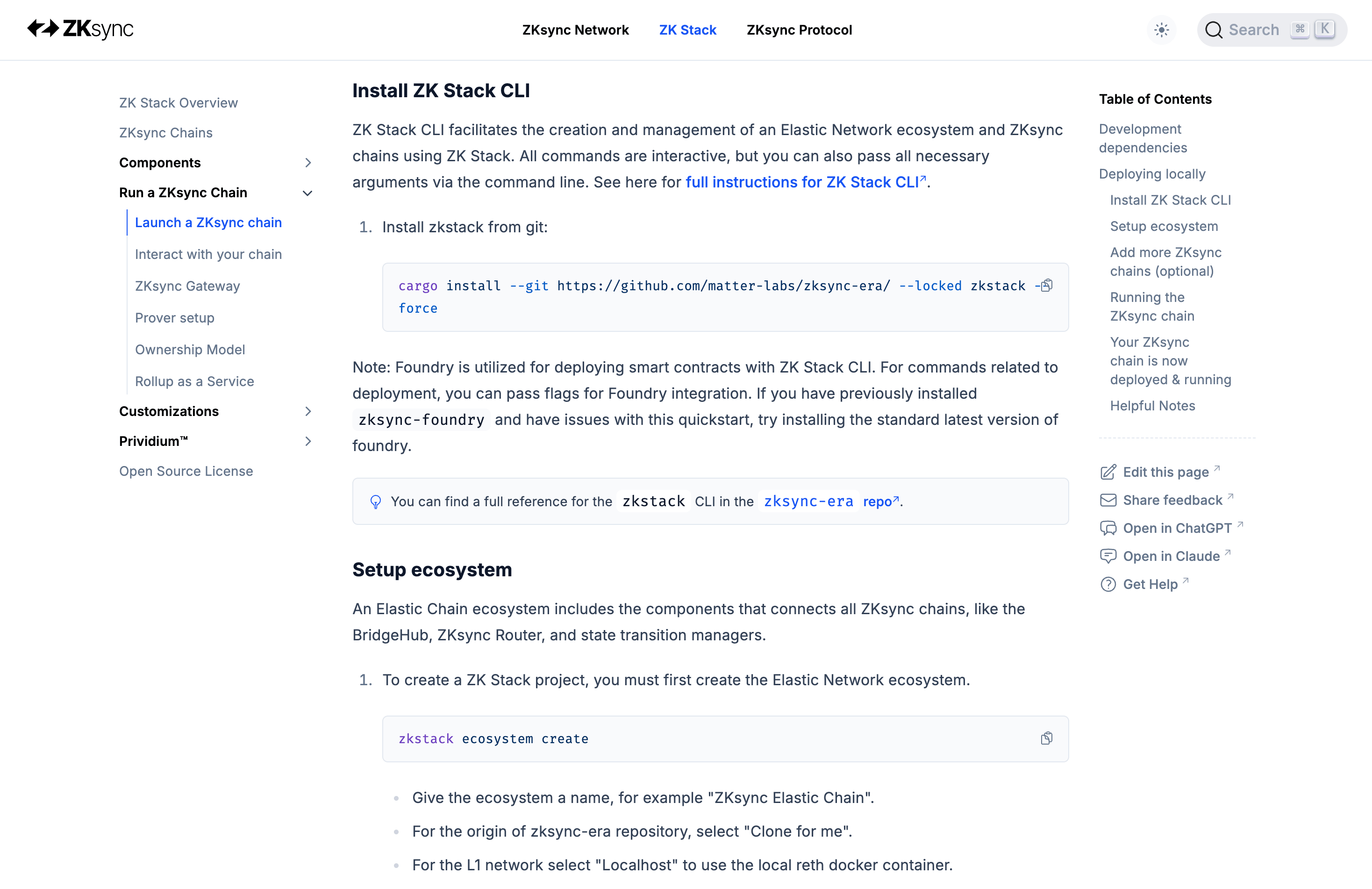The width and height of the screenshot is (1372, 889).
Task: Click the Table of Contents title
Action: click(x=1155, y=99)
